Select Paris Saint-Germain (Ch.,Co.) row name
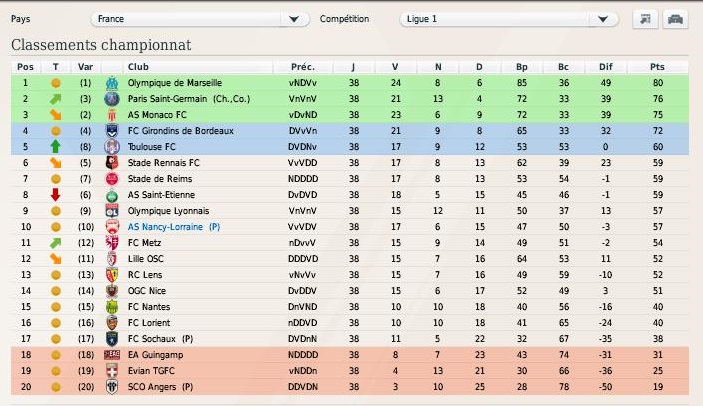703x406 pixels. (189, 99)
